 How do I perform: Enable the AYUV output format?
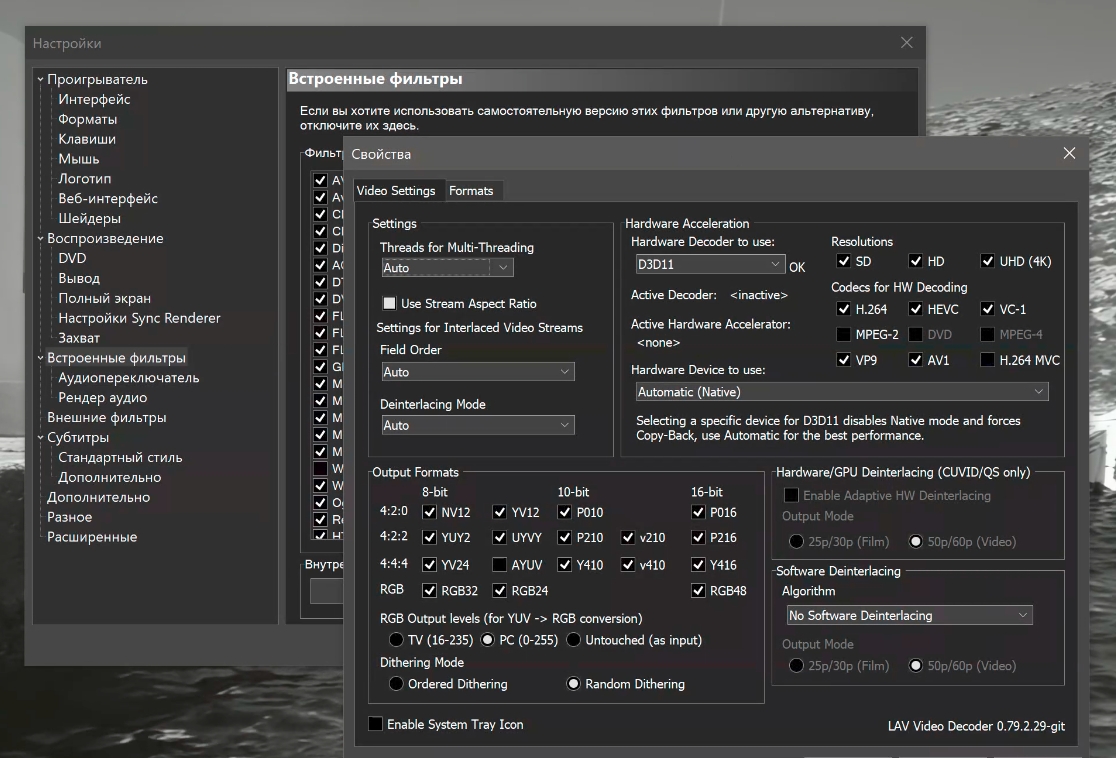(x=500, y=565)
